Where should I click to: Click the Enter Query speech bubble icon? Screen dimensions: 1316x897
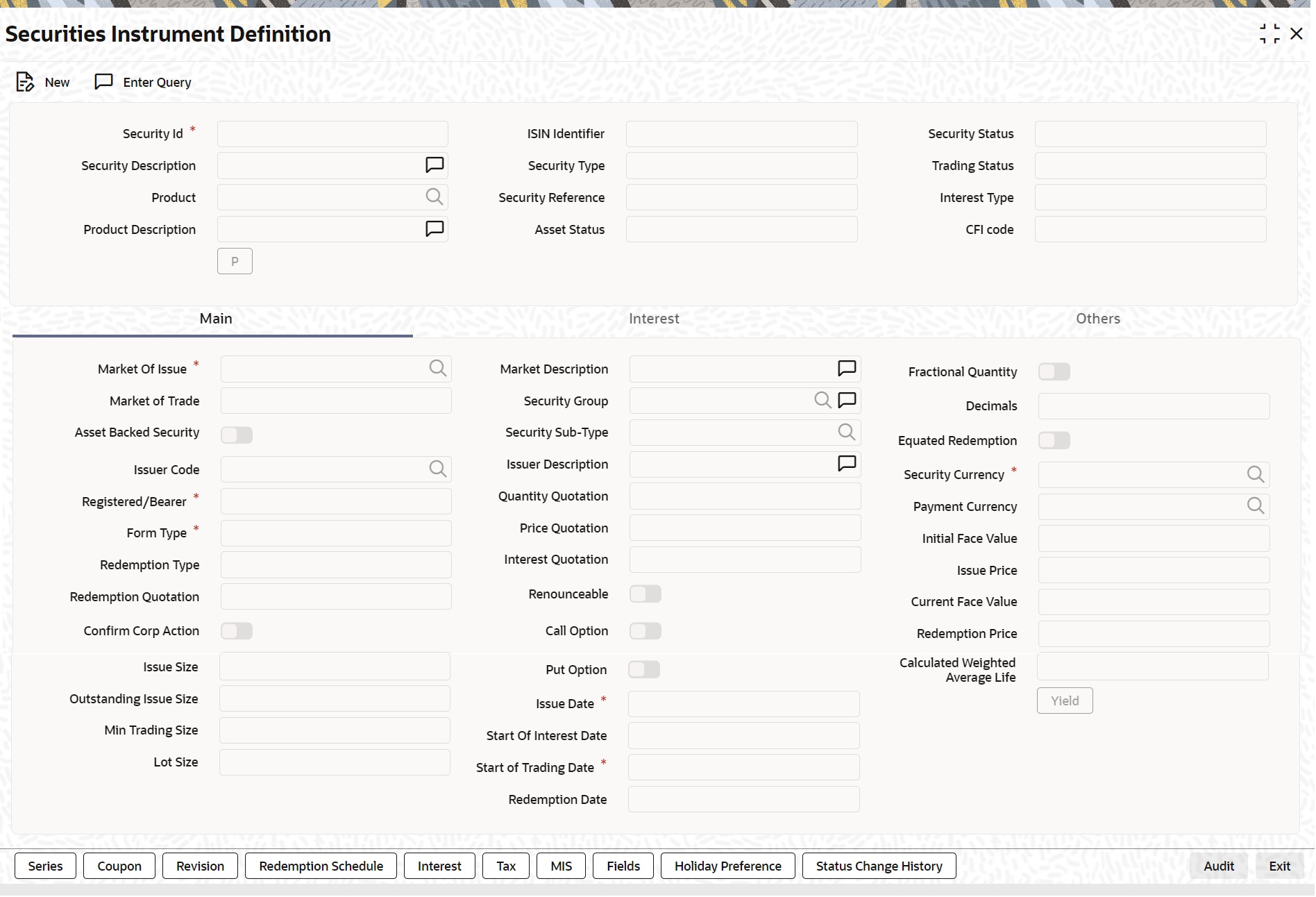pyautogui.click(x=103, y=82)
